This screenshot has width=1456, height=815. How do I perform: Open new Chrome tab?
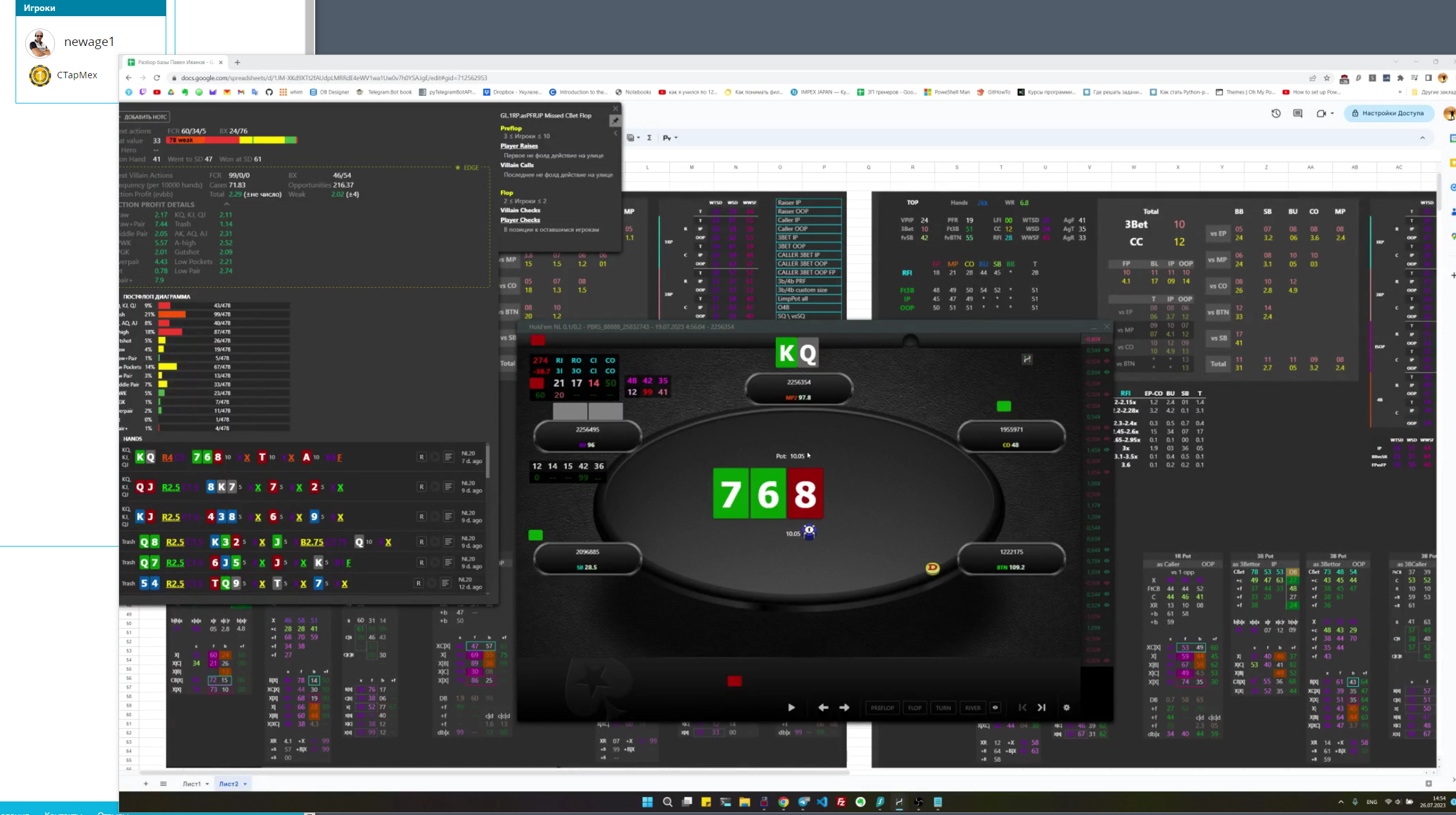[x=237, y=63]
